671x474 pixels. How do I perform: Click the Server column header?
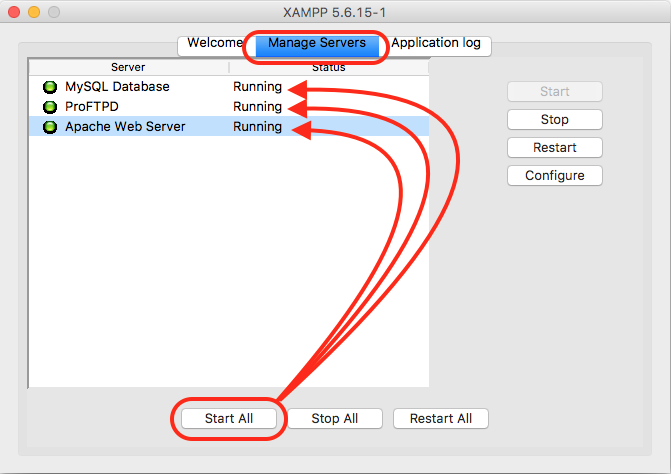(x=128, y=67)
